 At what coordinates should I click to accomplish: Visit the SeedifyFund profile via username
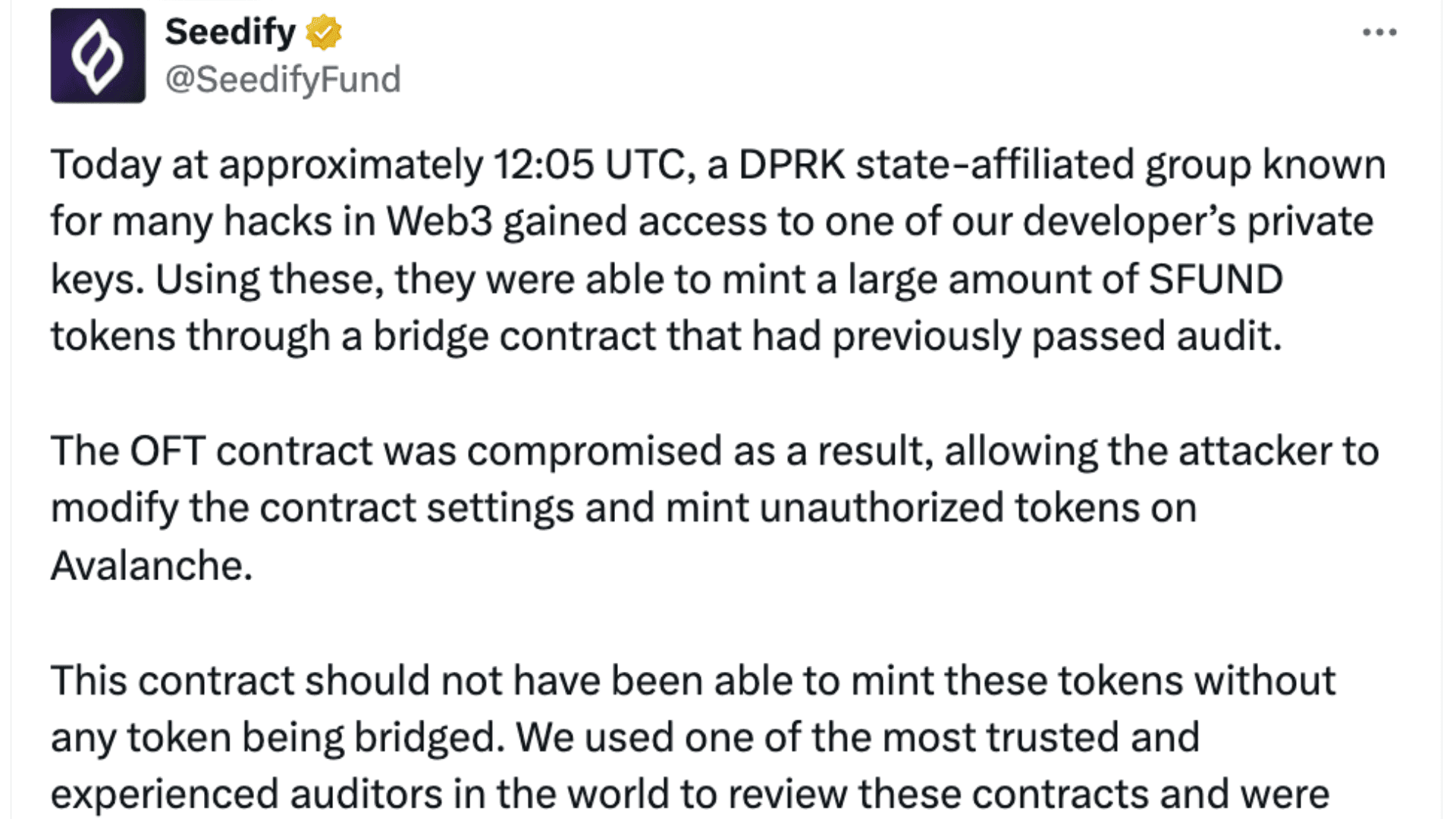(283, 78)
